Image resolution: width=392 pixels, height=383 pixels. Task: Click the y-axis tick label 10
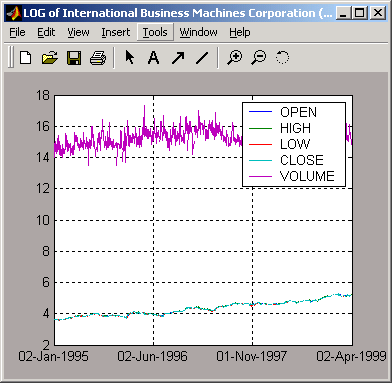(x=43, y=220)
